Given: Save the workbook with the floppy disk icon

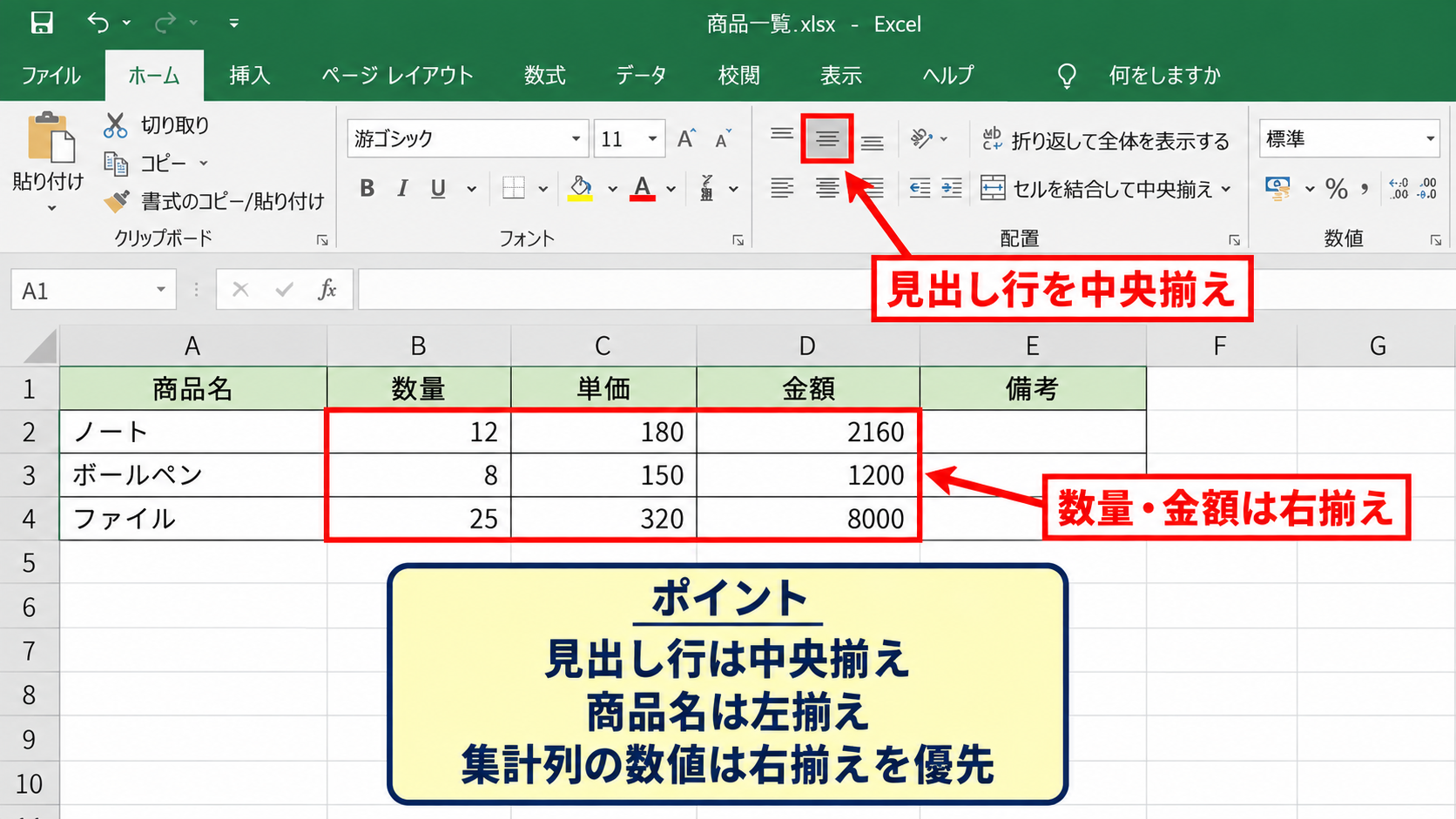Looking at the screenshot, I should point(42,23).
